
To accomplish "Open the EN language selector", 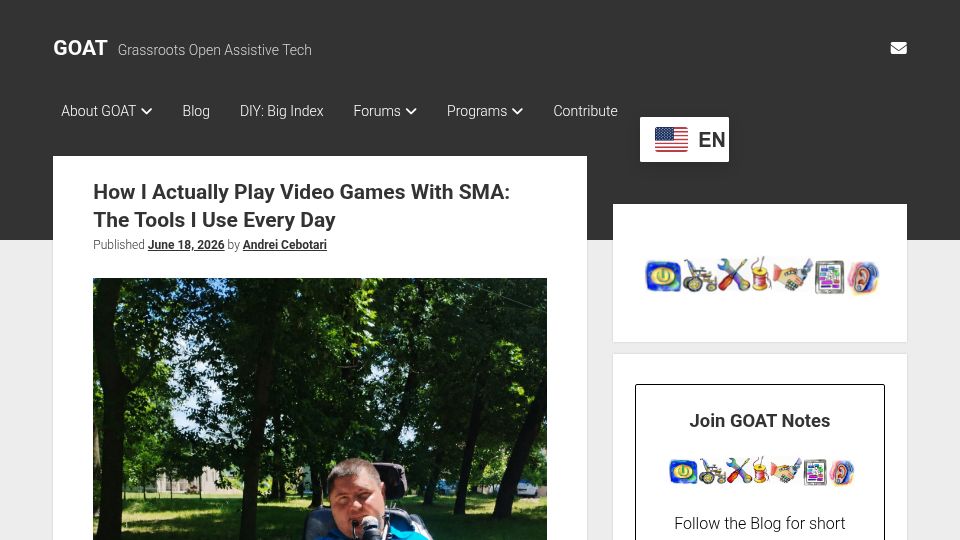I will click(x=684, y=140).
